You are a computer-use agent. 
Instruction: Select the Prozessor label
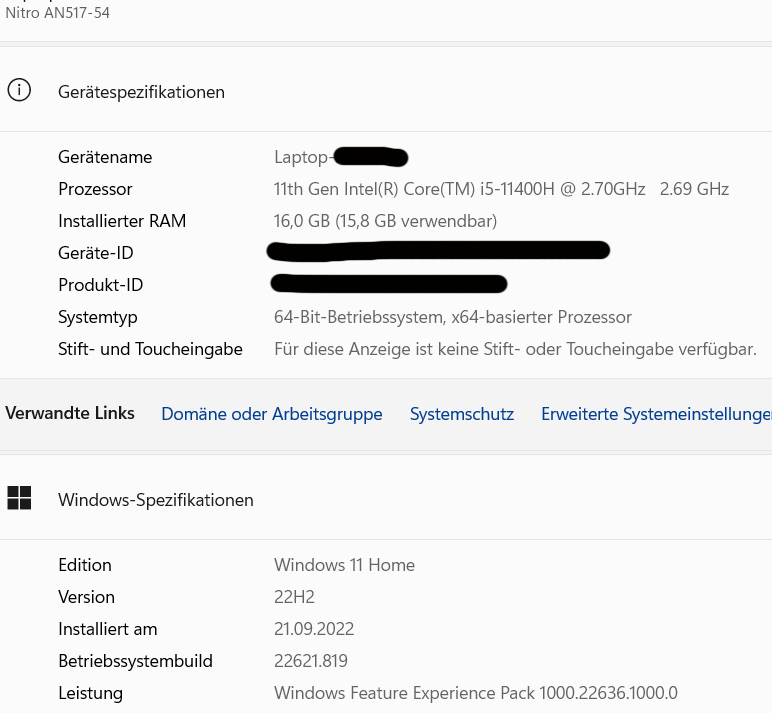[x=95, y=189]
